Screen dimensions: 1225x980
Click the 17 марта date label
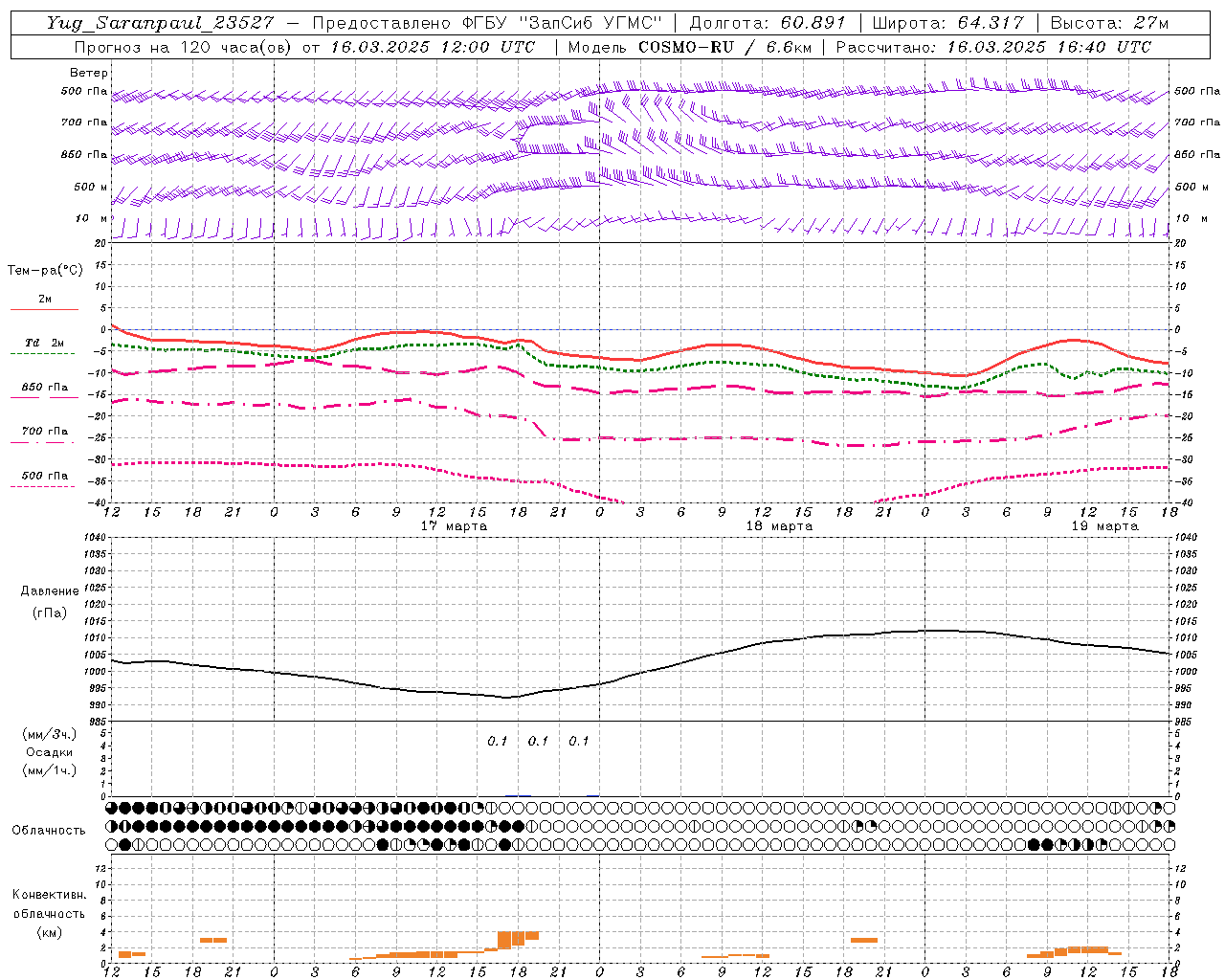454,526
